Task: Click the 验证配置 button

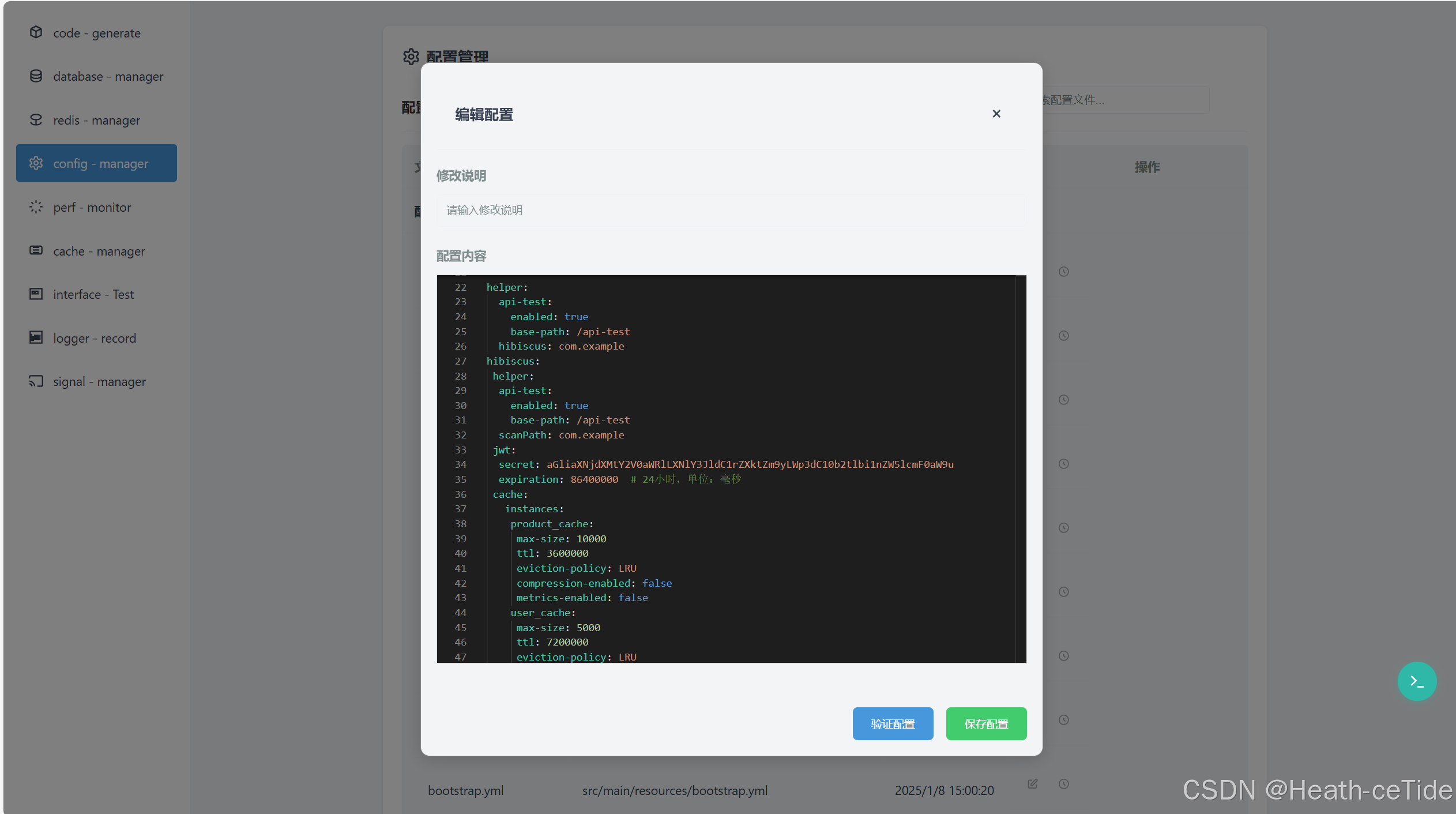Action: coord(893,724)
